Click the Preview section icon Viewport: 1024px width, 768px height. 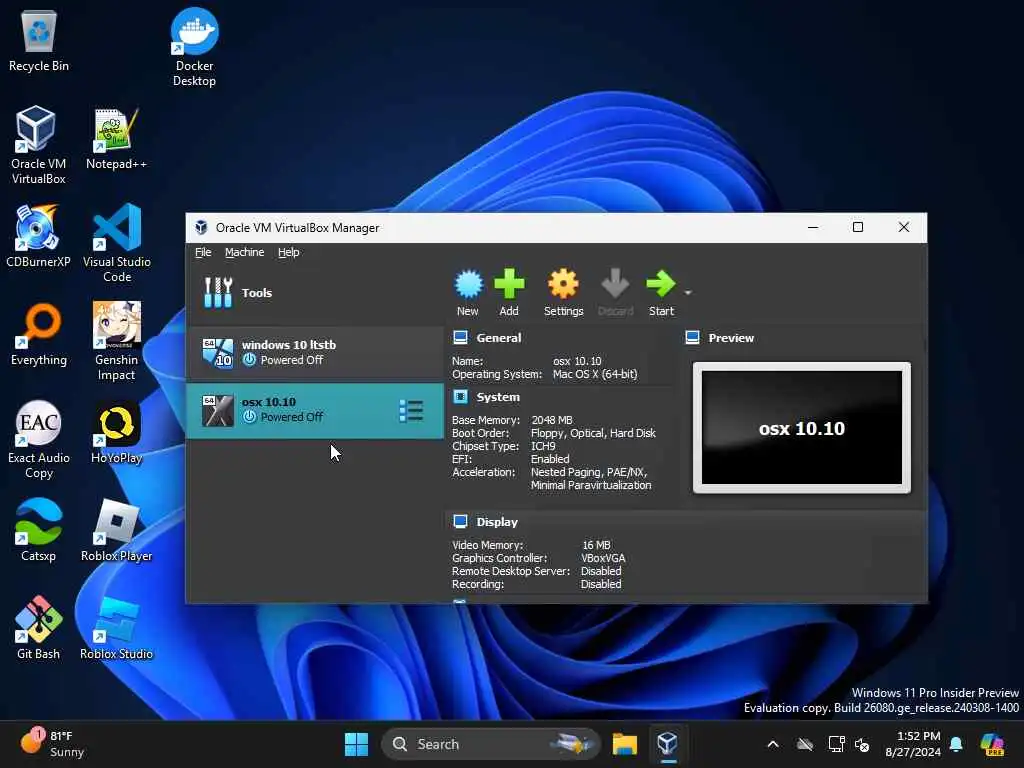pyautogui.click(x=692, y=338)
